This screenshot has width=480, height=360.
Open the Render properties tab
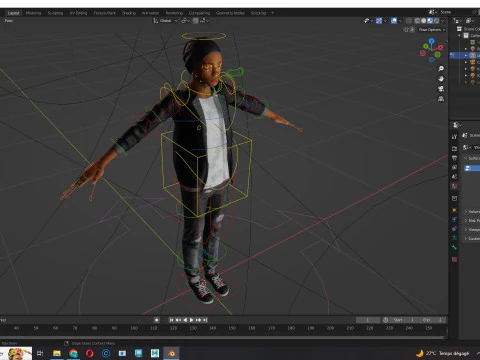[454, 149]
